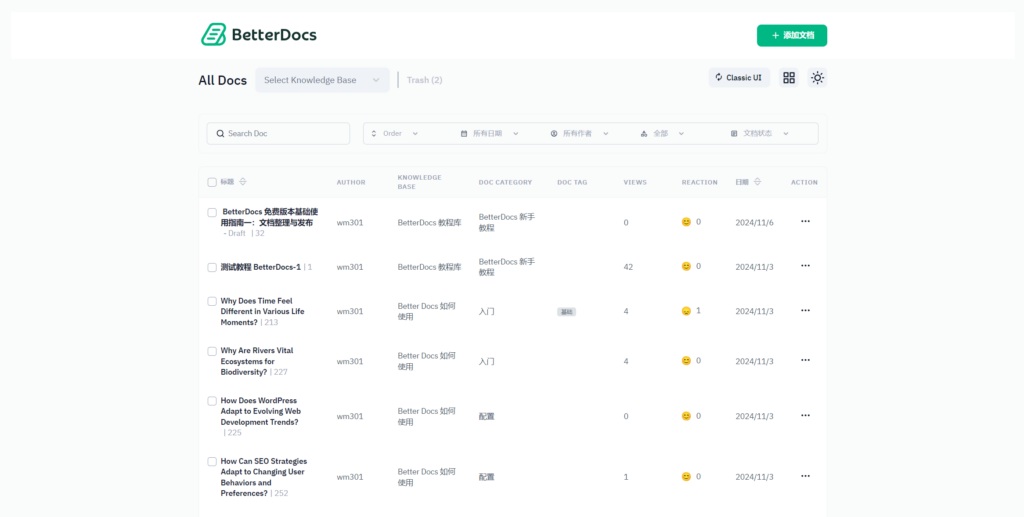Click the VIEWS column header
1024x517 pixels.
pos(635,182)
